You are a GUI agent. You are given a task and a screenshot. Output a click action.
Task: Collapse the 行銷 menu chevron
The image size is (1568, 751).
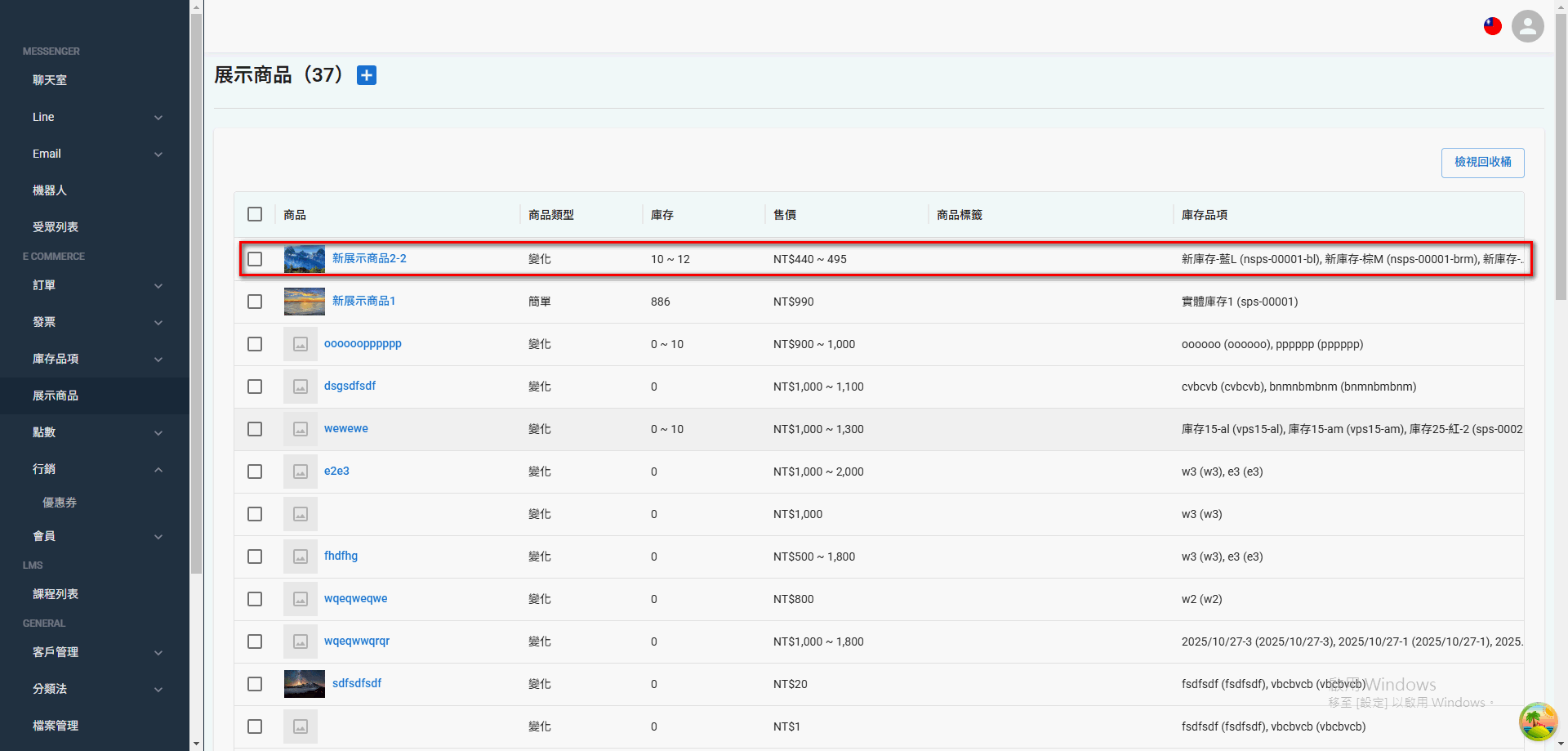coord(158,470)
